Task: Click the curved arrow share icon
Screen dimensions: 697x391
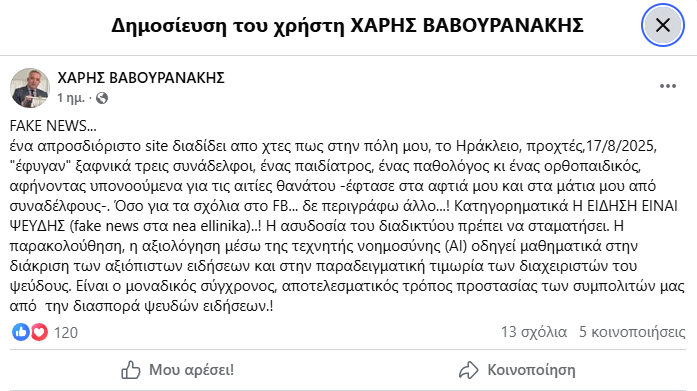Action: pos(469,370)
